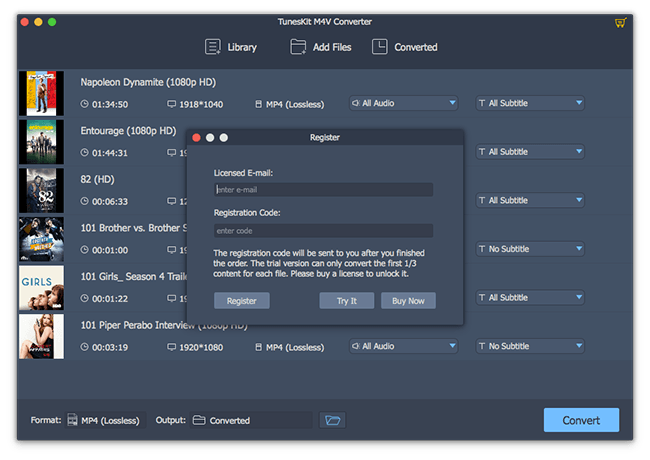Close the Register dialog
Image resolution: width=650 pixels, height=460 pixels.
click(x=196, y=138)
